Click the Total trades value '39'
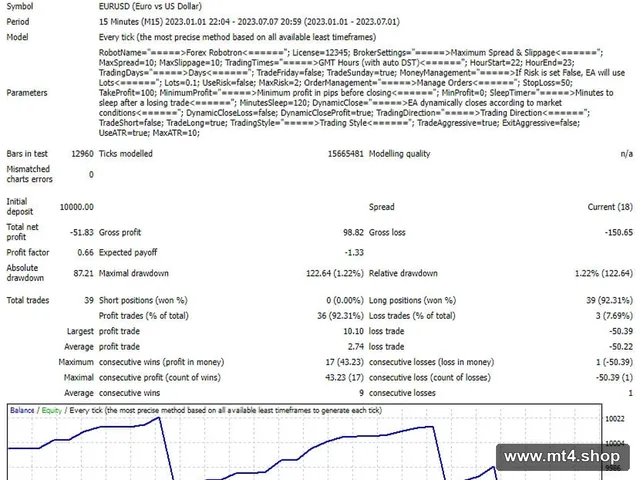 [x=89, y=300]
